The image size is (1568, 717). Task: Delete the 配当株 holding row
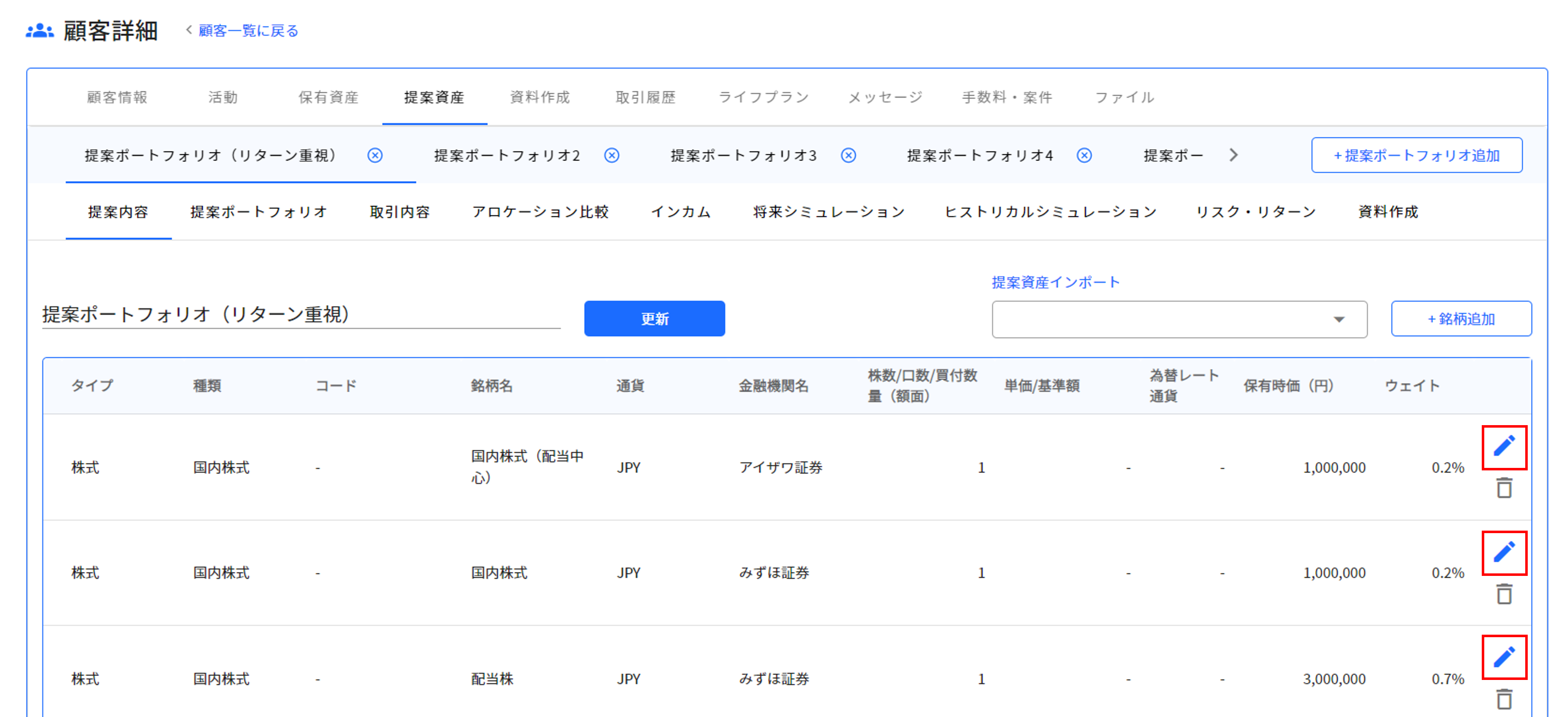1504,699
